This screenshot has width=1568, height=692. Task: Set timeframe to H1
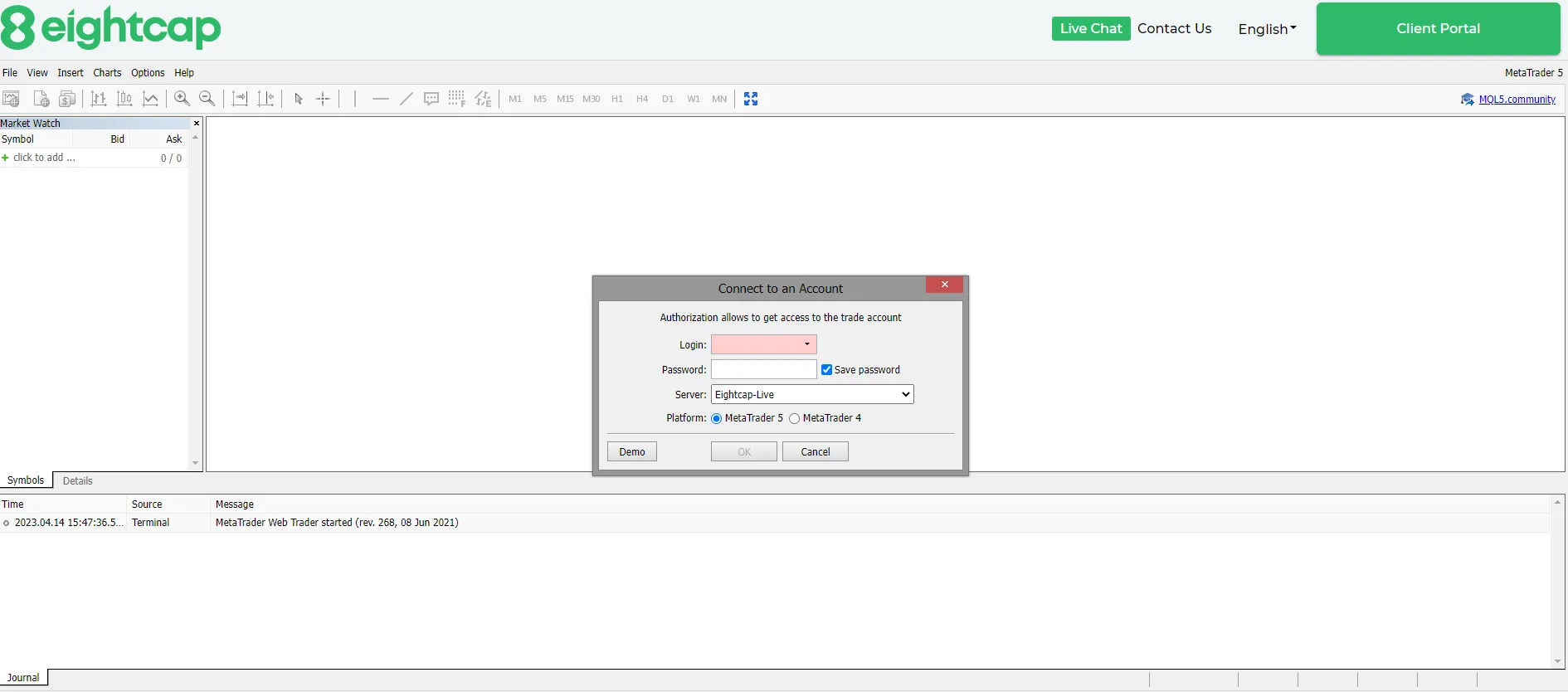click(x=617, y=99)
